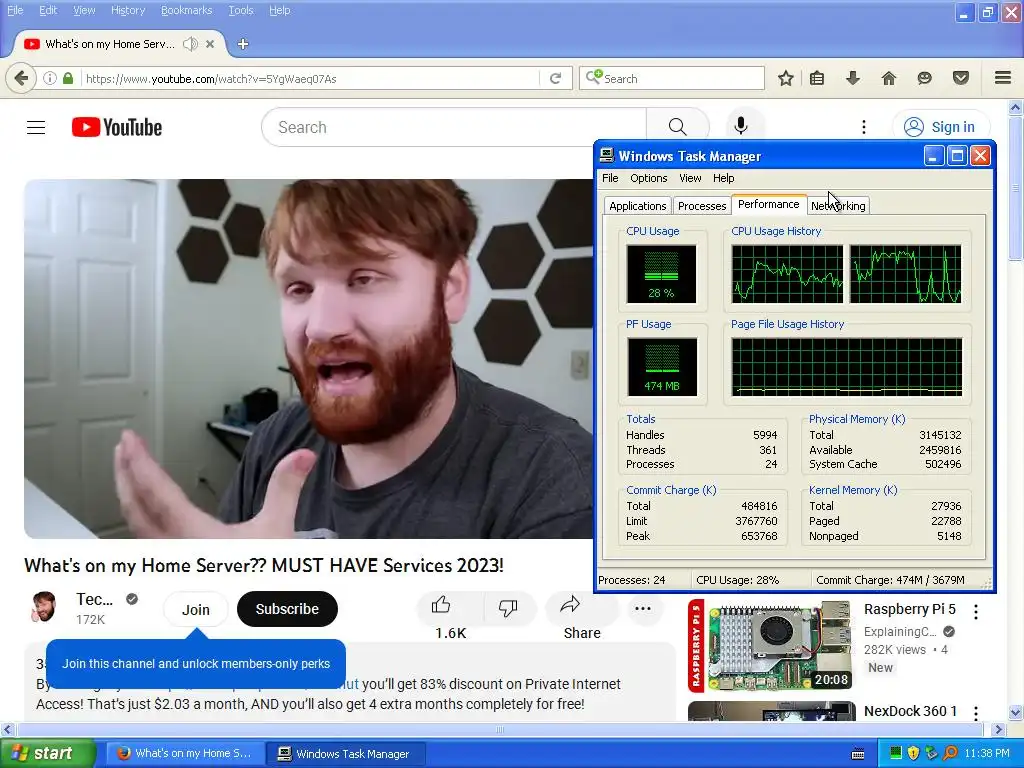Start voice search with the microphone
Image resolution: width=1024 pixels, height=768 pixels.
(x=741, y=126)
